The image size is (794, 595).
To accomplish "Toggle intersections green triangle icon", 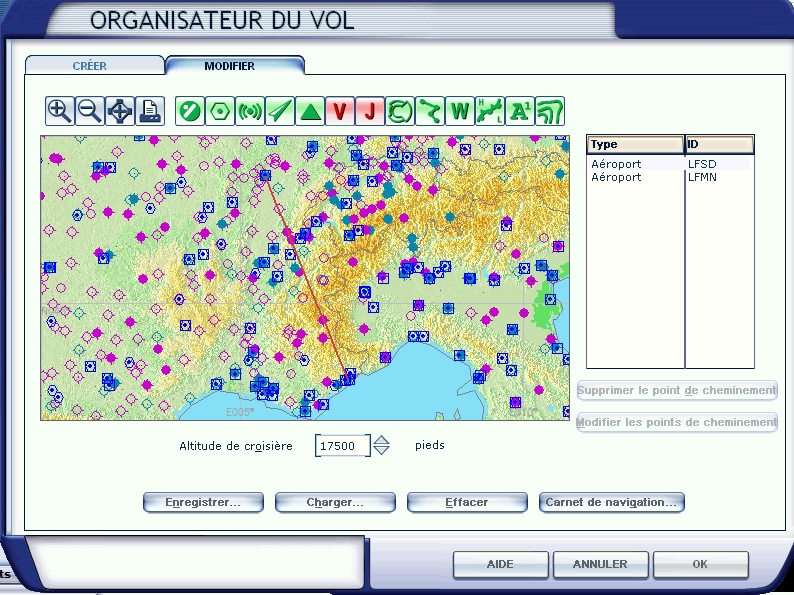I will 310,111.
